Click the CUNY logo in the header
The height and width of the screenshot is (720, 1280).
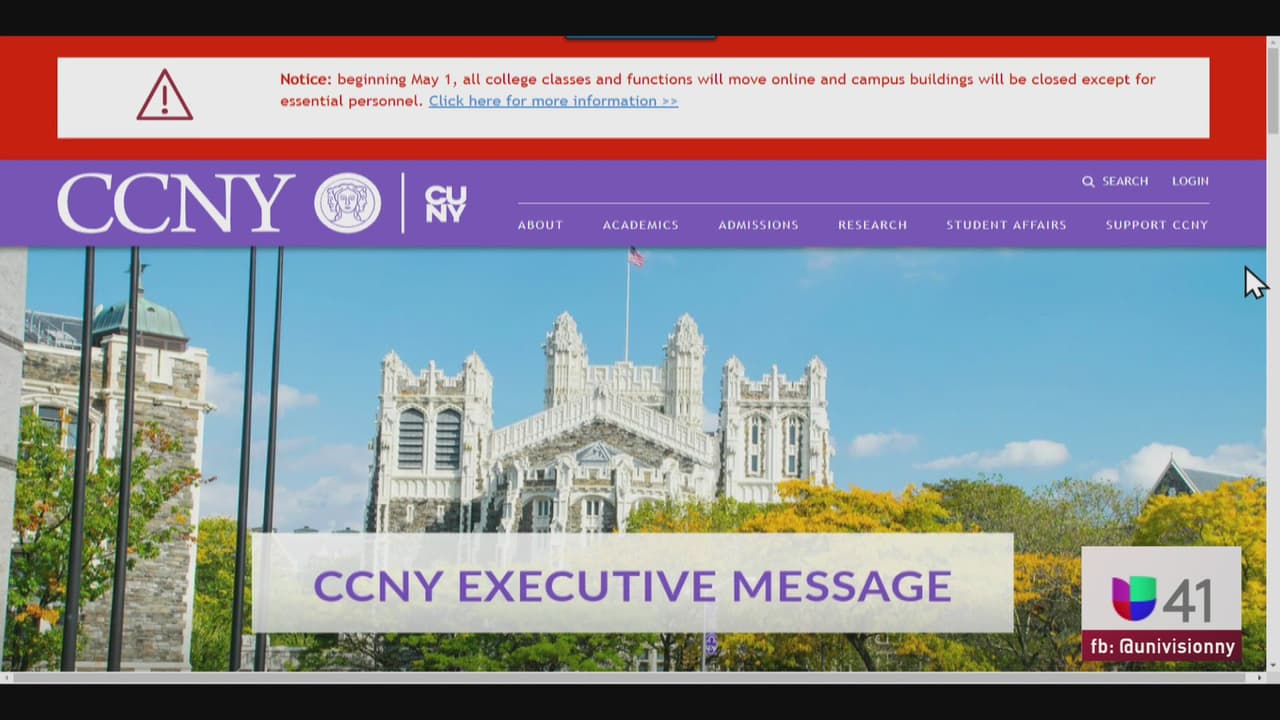coord(445,203)
